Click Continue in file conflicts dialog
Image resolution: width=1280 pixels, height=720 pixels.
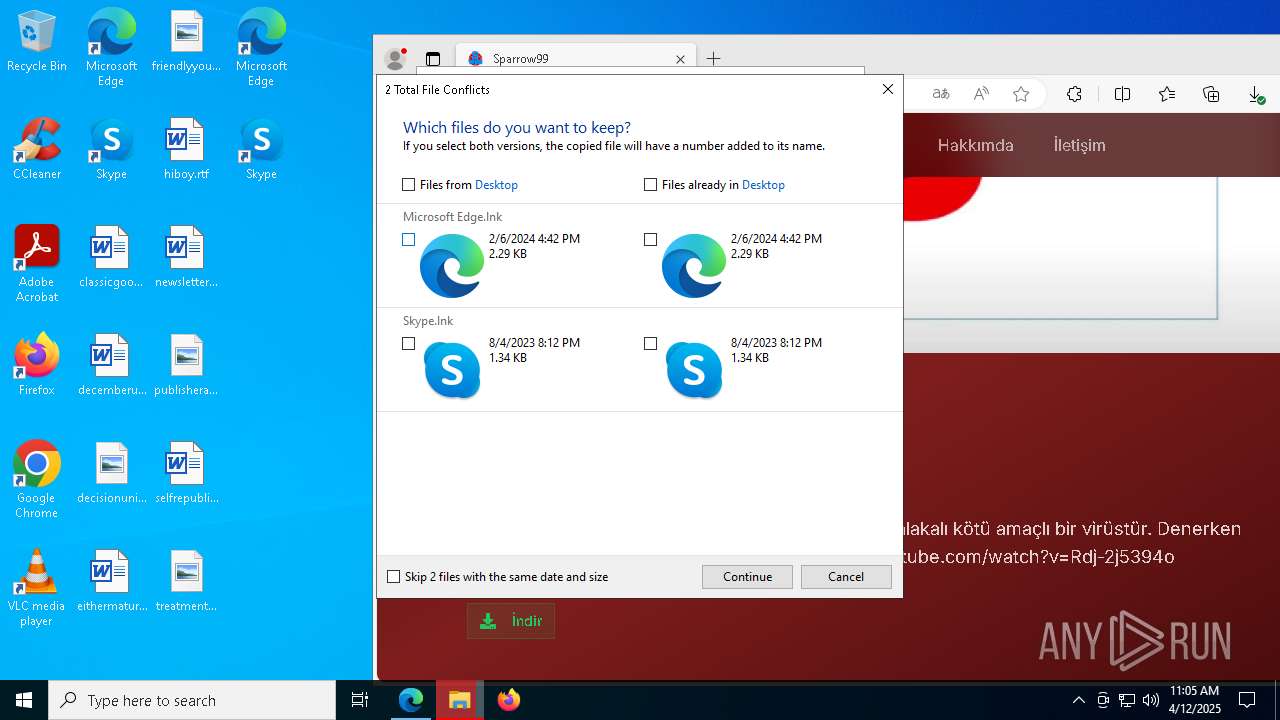(747, 576)
